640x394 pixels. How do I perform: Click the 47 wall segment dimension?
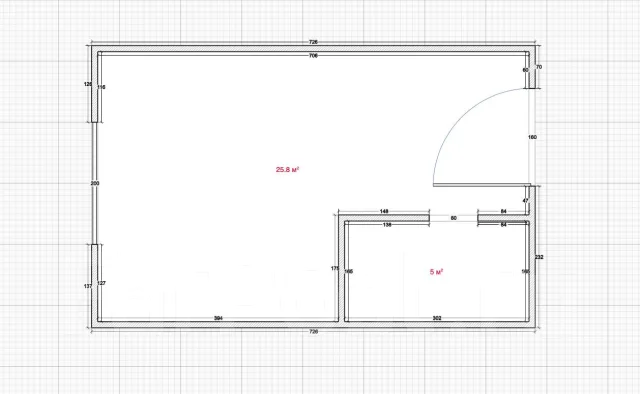(x=526, y=200)
